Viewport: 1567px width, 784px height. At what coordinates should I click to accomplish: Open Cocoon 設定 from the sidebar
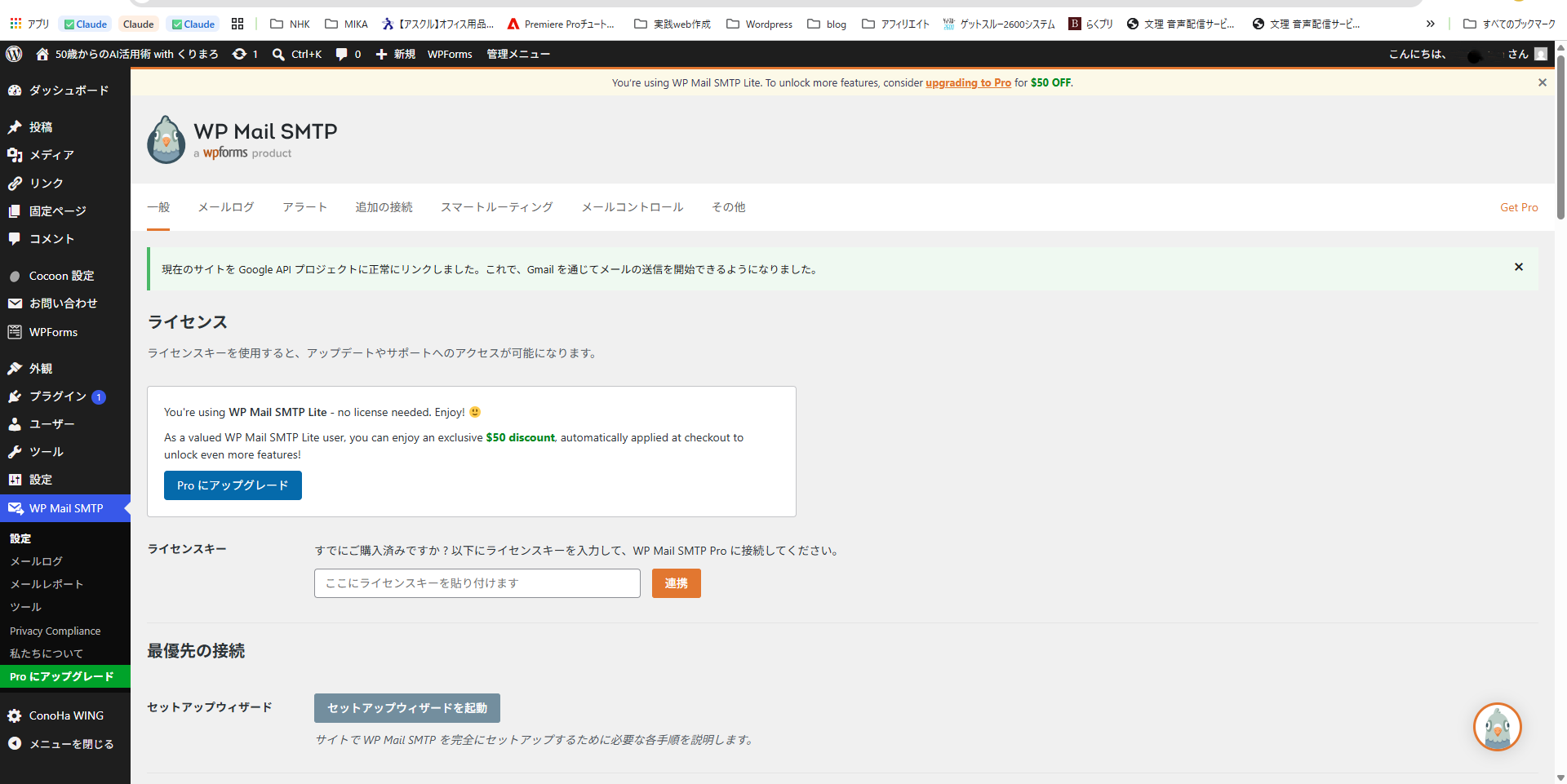pos(65,276)
